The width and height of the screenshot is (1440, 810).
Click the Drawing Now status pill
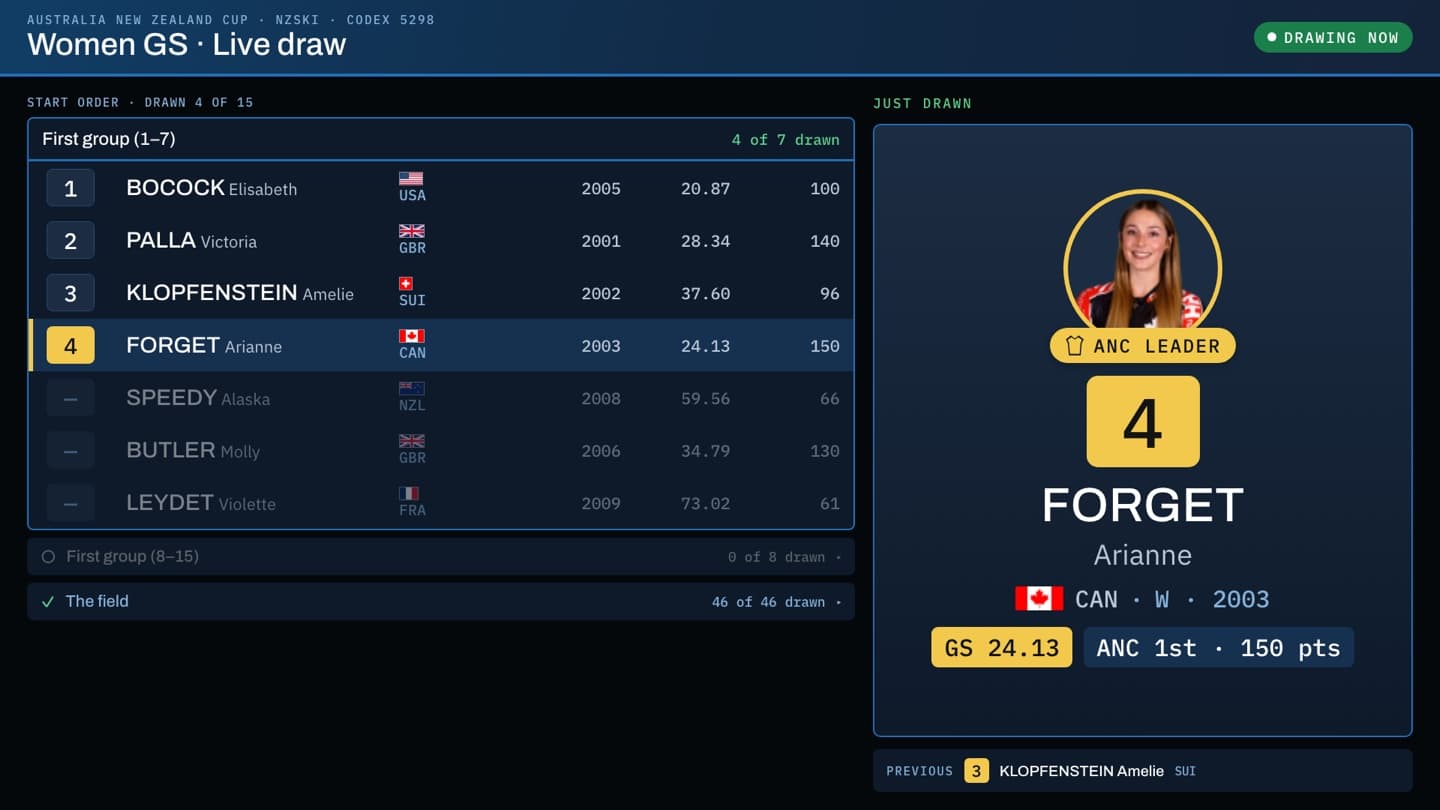(1333, 38)
